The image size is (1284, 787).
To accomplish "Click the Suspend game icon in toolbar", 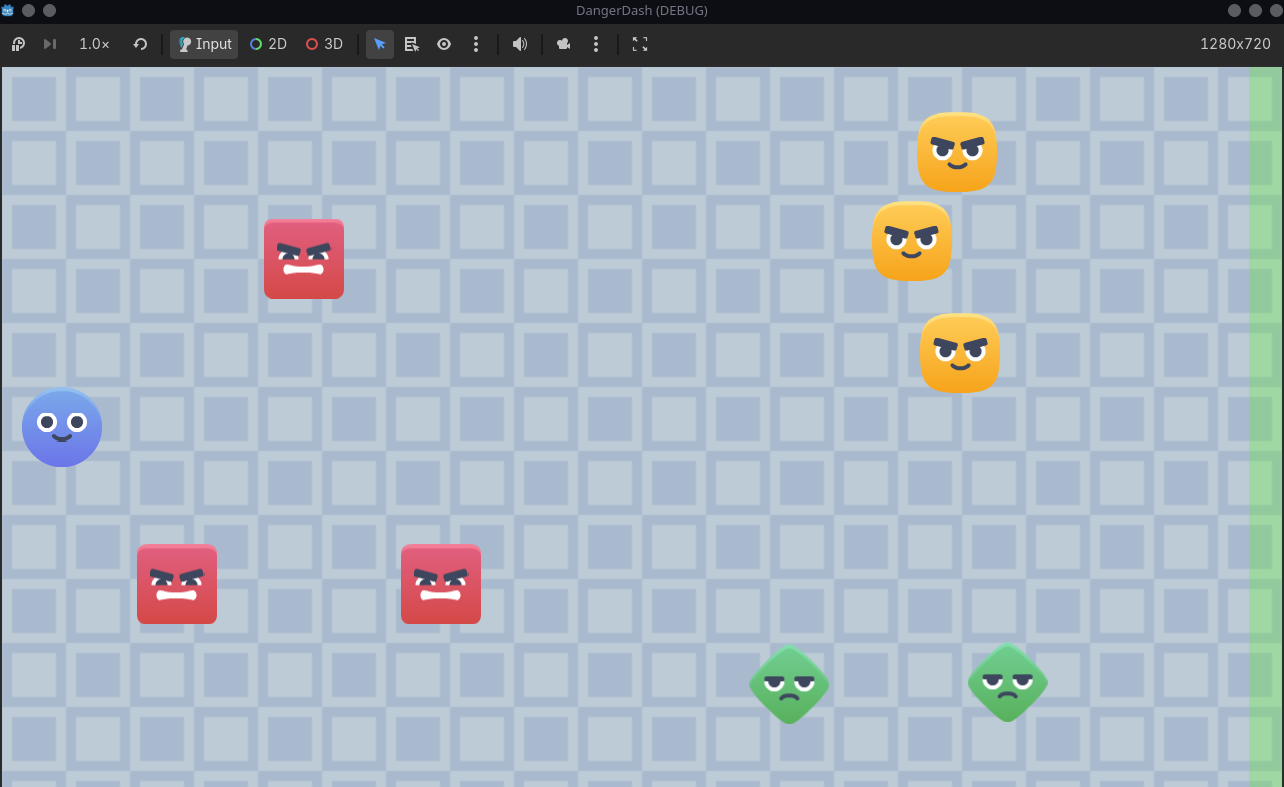I will (18, 44).
